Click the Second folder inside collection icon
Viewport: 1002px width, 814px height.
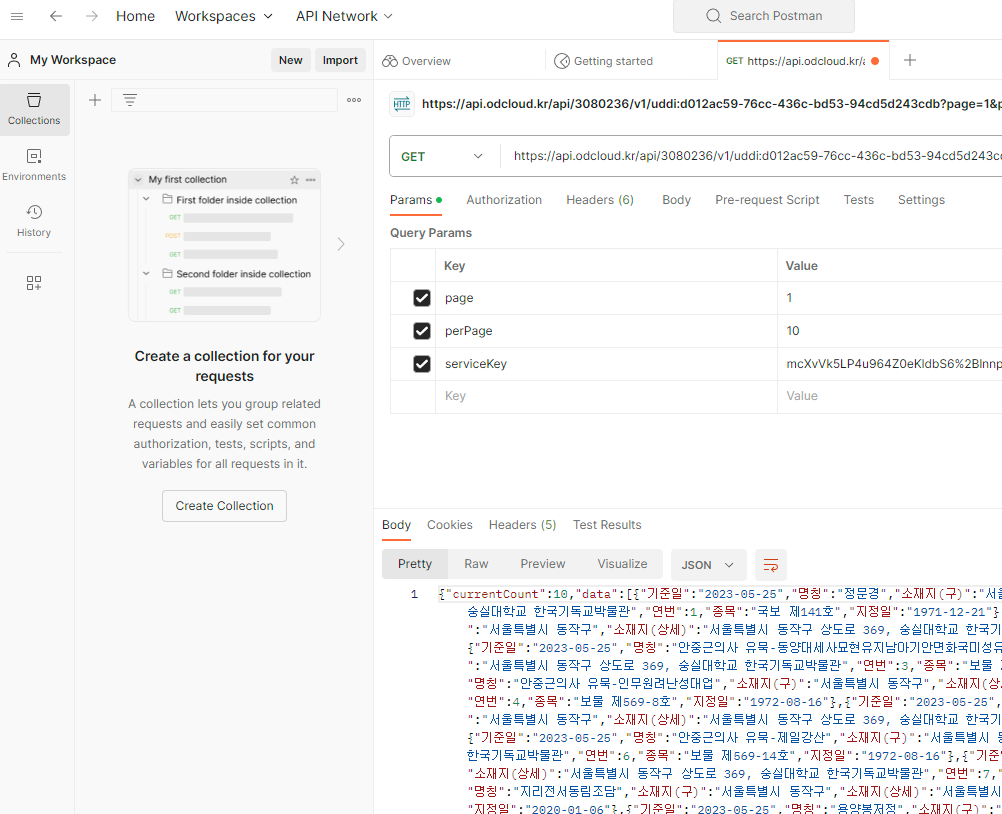point(167,273)
